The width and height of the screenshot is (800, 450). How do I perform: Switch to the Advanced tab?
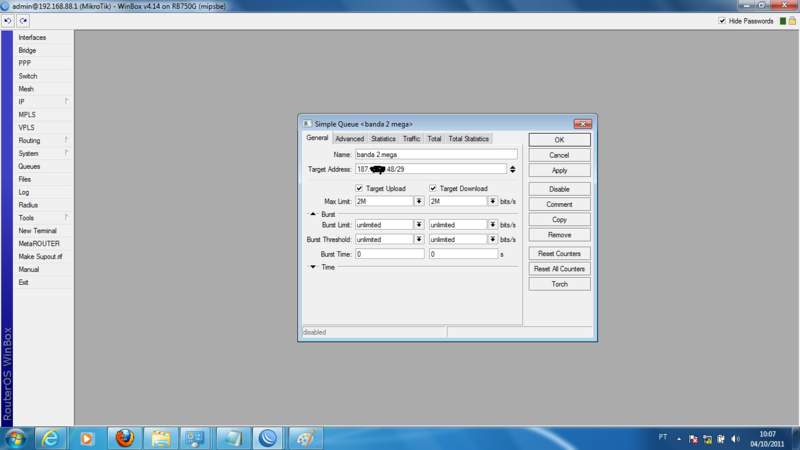point(349,139)
